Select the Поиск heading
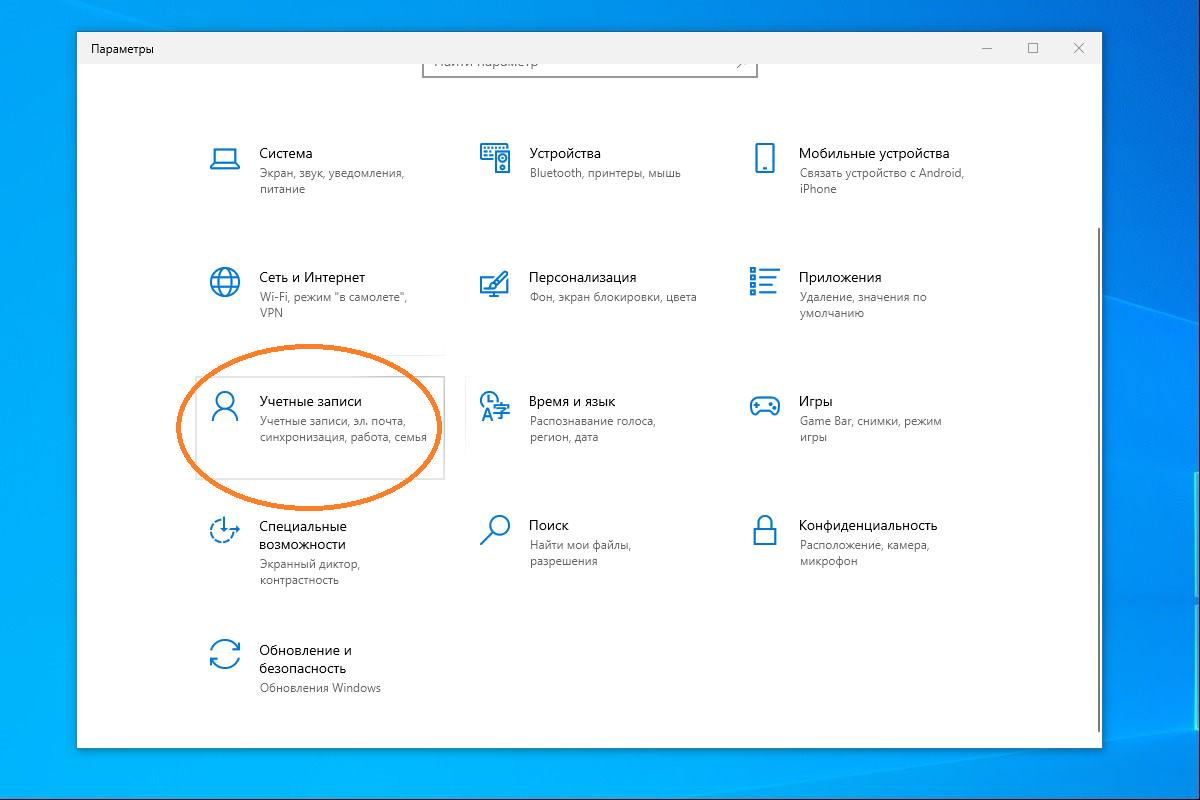 (549, 526)
